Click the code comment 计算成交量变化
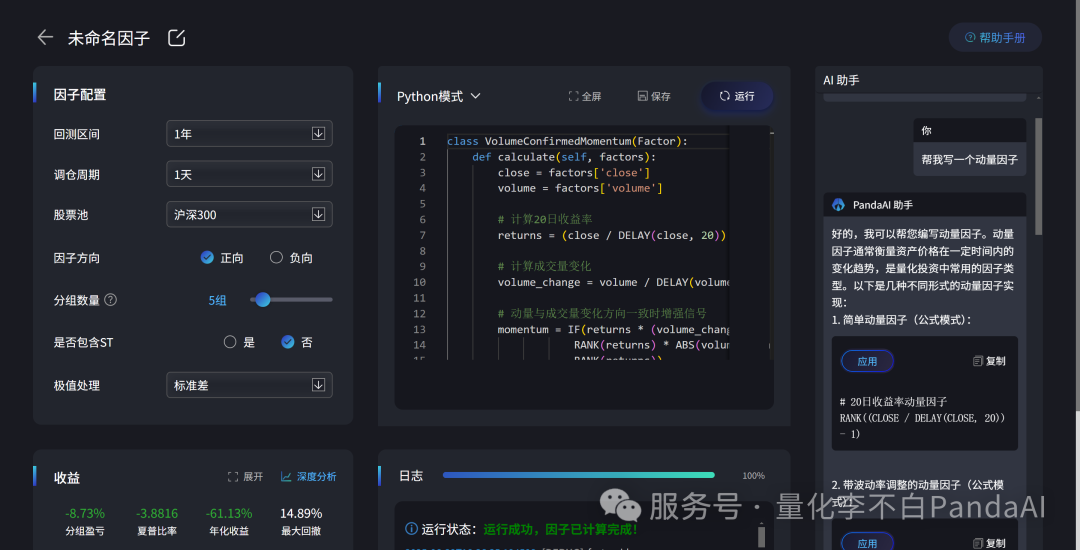 pyautogui.click(x=544, y=266)
